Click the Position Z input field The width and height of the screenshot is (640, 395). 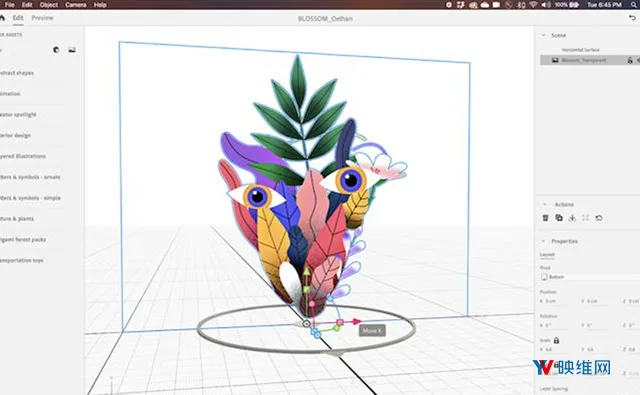tap(631, 301)
